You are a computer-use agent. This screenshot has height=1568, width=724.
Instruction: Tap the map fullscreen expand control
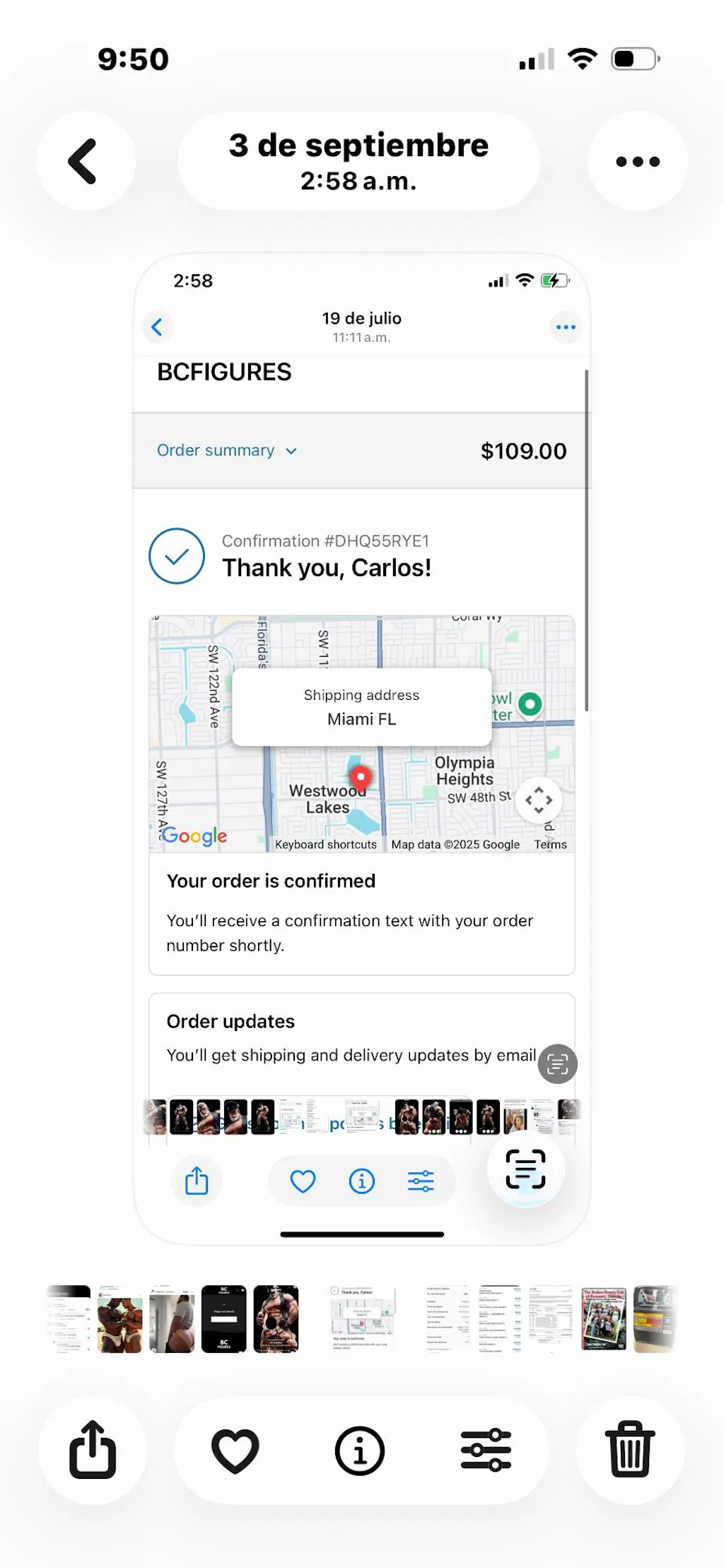539,800
